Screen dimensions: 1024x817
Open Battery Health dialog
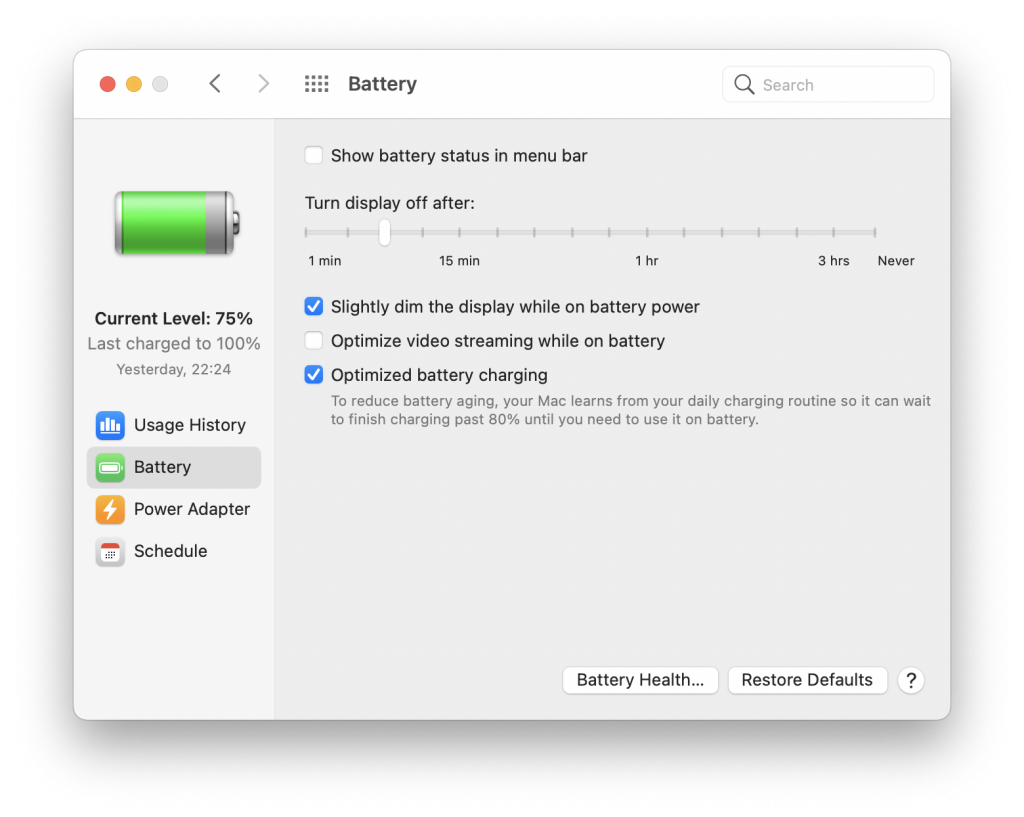pyautogui.click(x=640, y=680)
